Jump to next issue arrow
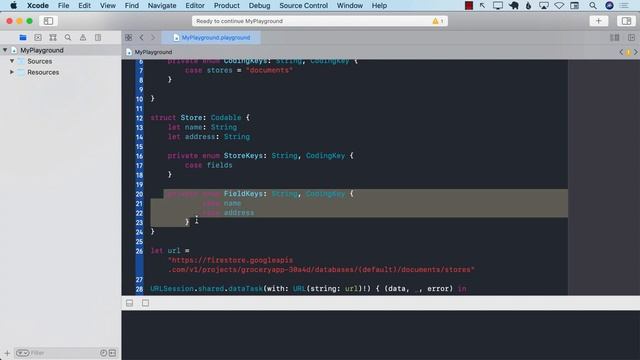Screen dimensions: 640x360 pyautogui.click(x=636, y=52)
